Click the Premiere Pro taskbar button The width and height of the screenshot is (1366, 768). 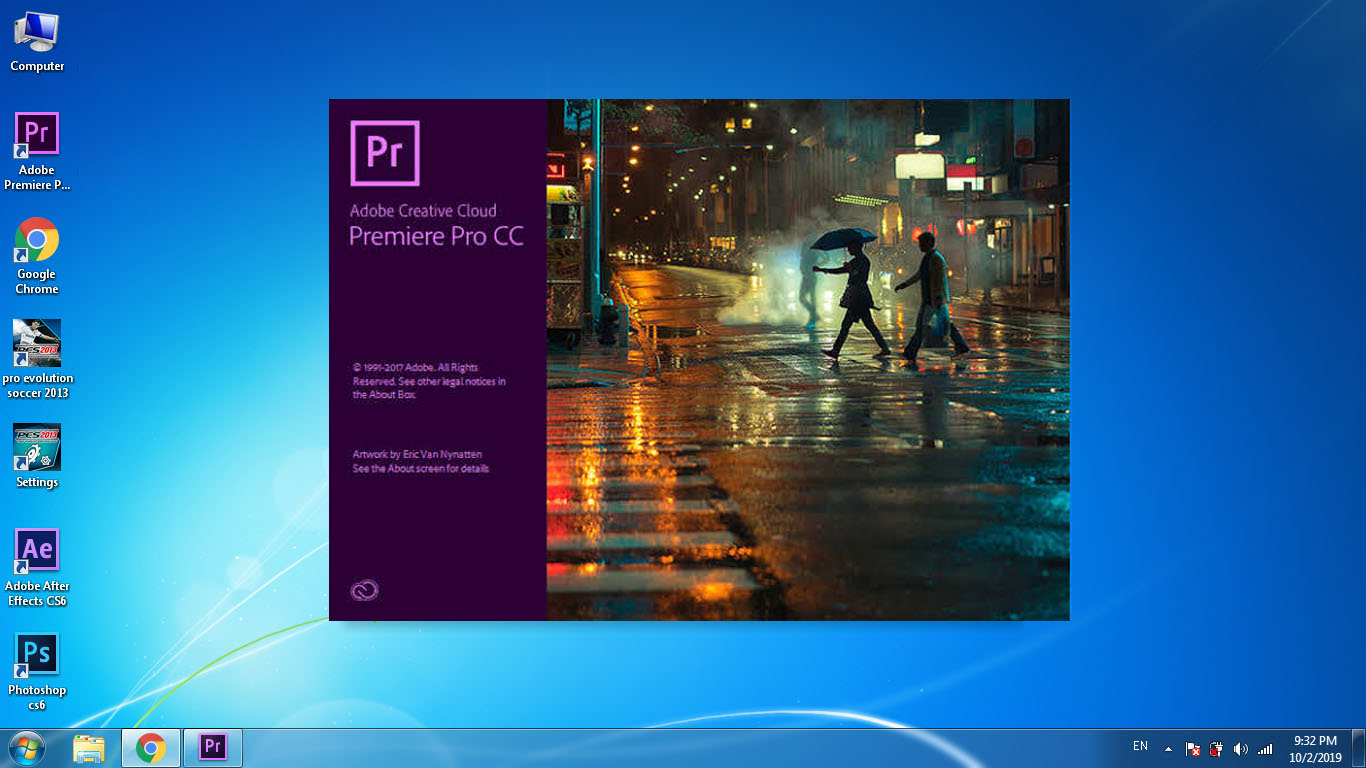(213, 748)
